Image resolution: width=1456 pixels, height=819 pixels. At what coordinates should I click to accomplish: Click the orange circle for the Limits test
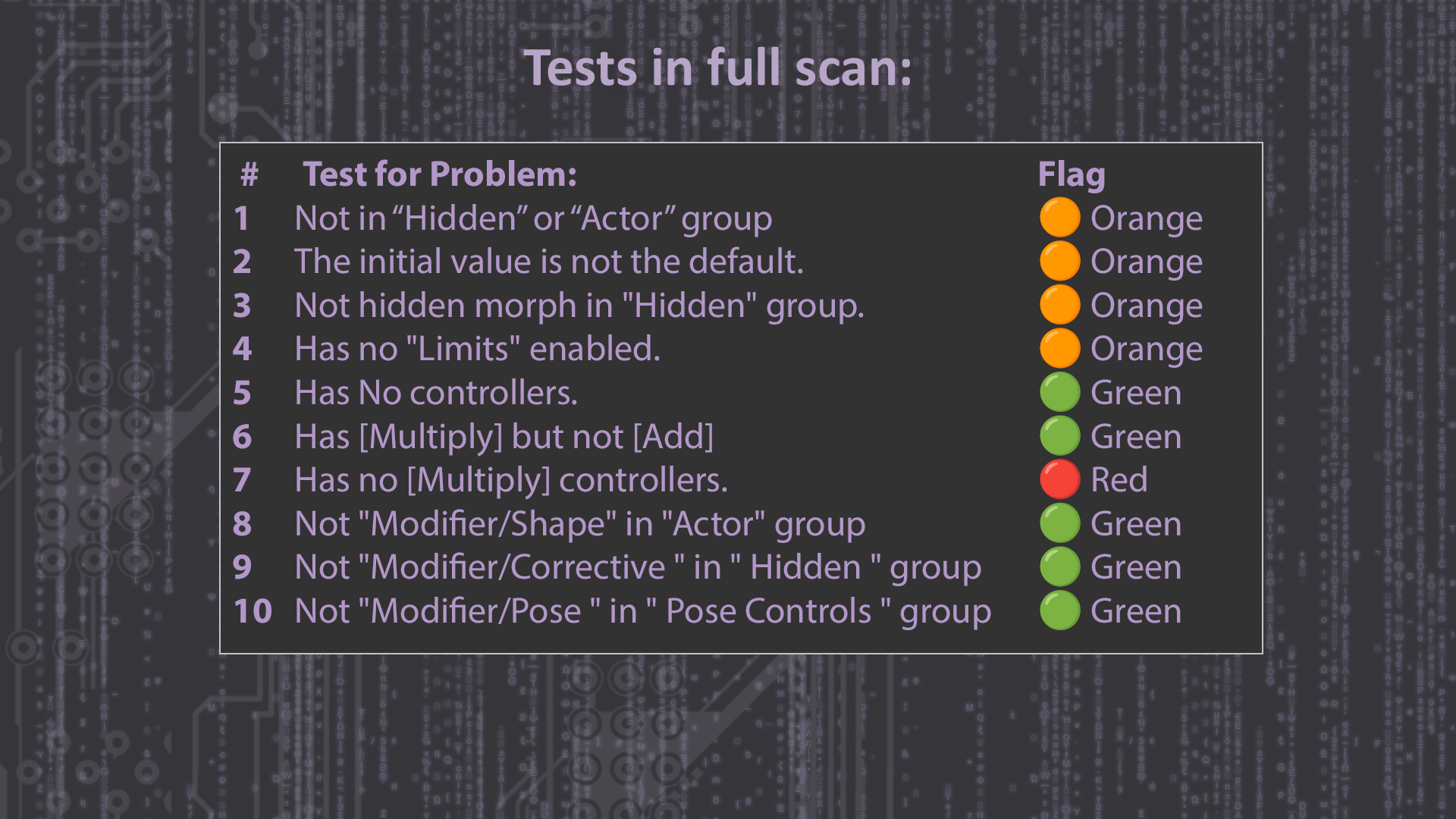coord(1059,348)
